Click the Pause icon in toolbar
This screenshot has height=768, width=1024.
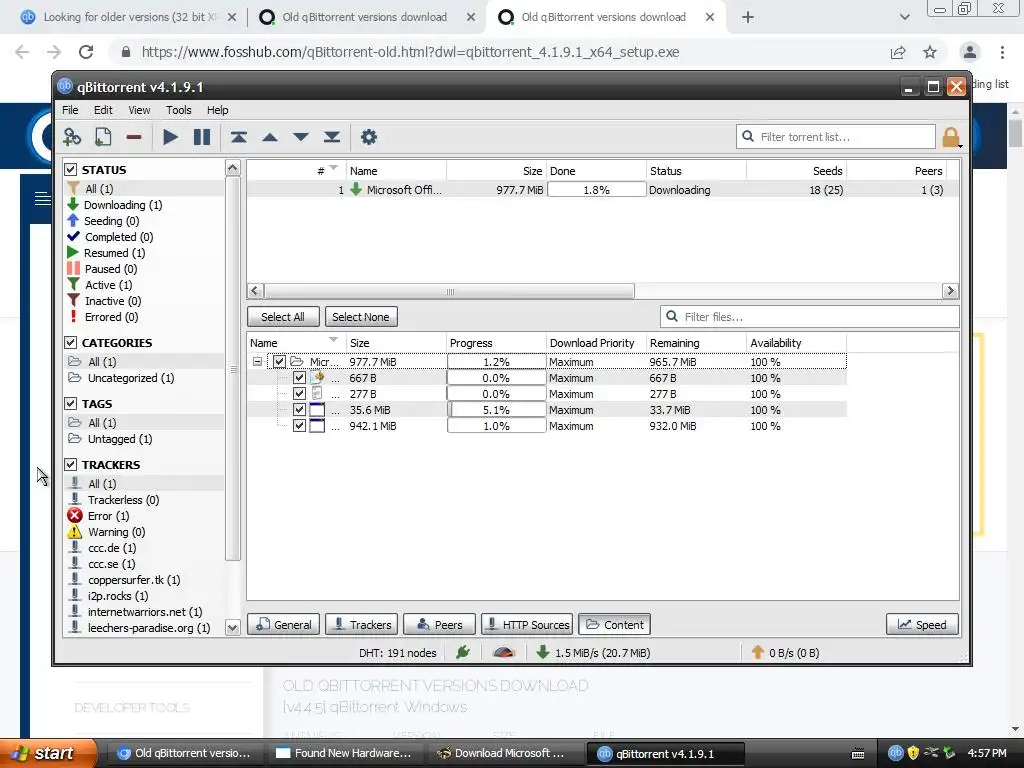202,137
